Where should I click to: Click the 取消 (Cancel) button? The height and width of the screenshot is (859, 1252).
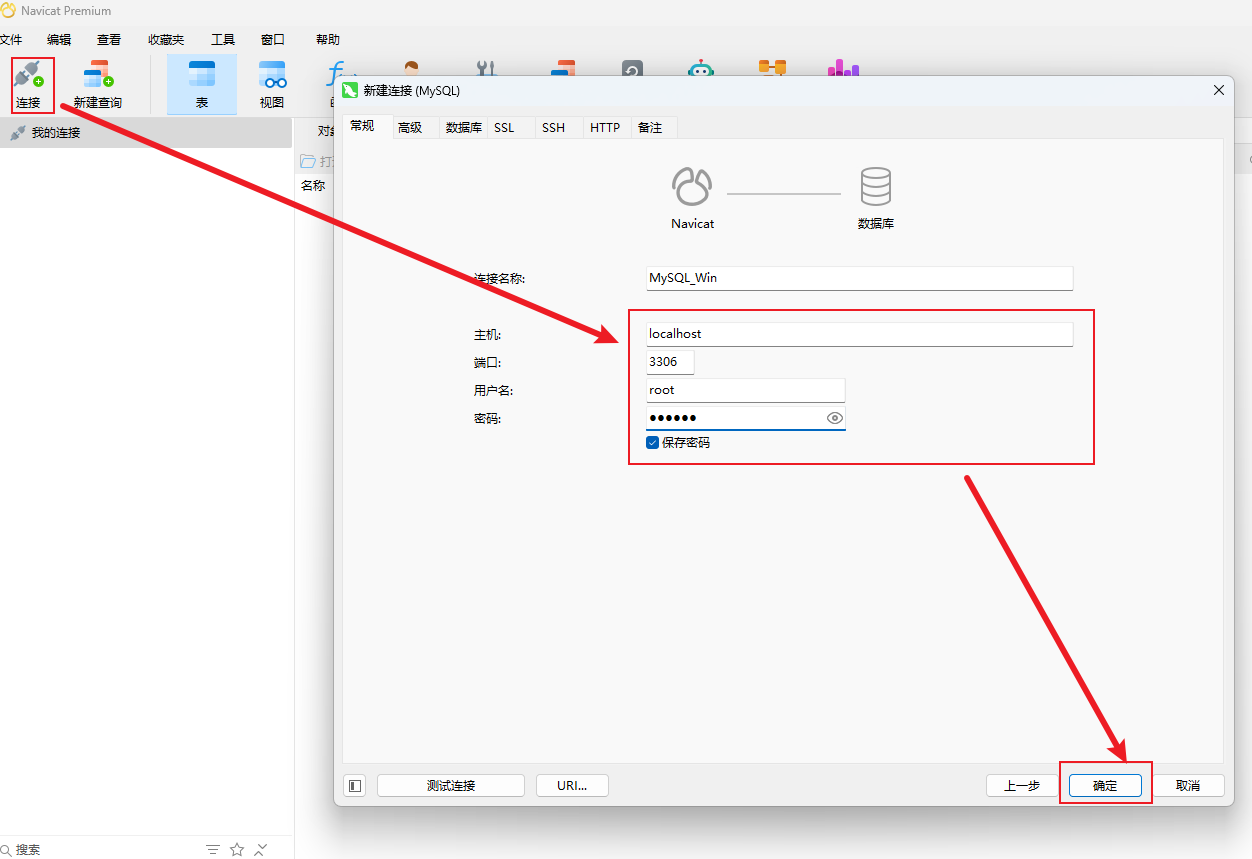point(1188,786)
